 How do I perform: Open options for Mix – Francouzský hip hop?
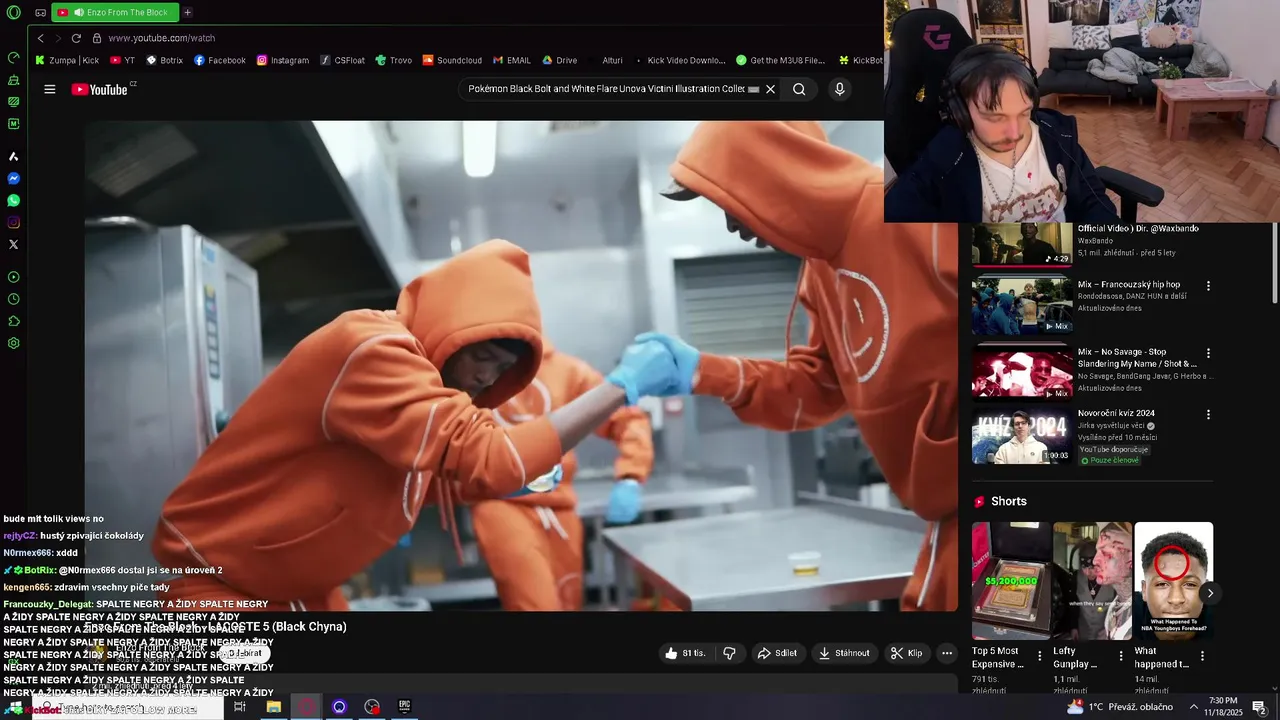[x=1208, y=286]
